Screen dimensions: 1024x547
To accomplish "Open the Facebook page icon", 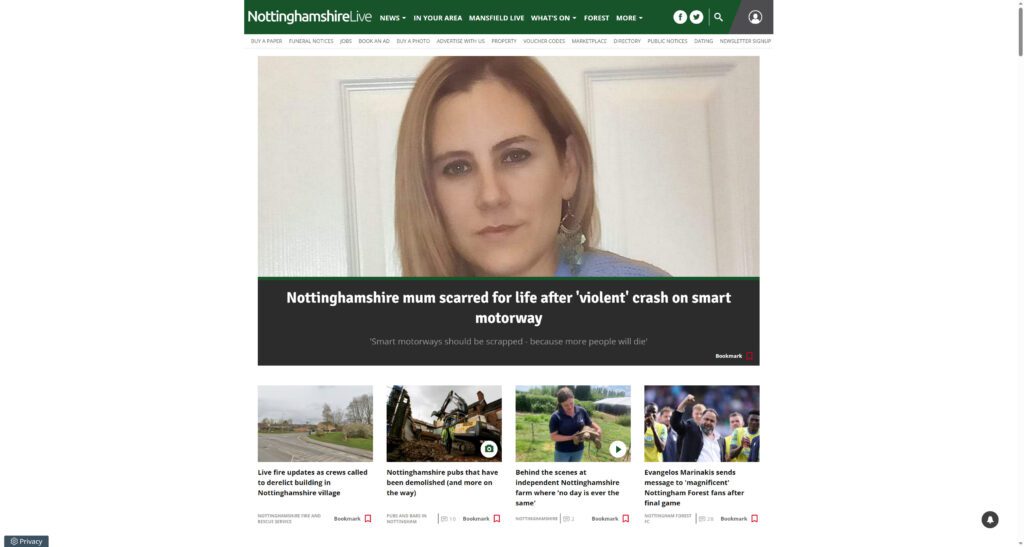I will (x=680, y=18).
